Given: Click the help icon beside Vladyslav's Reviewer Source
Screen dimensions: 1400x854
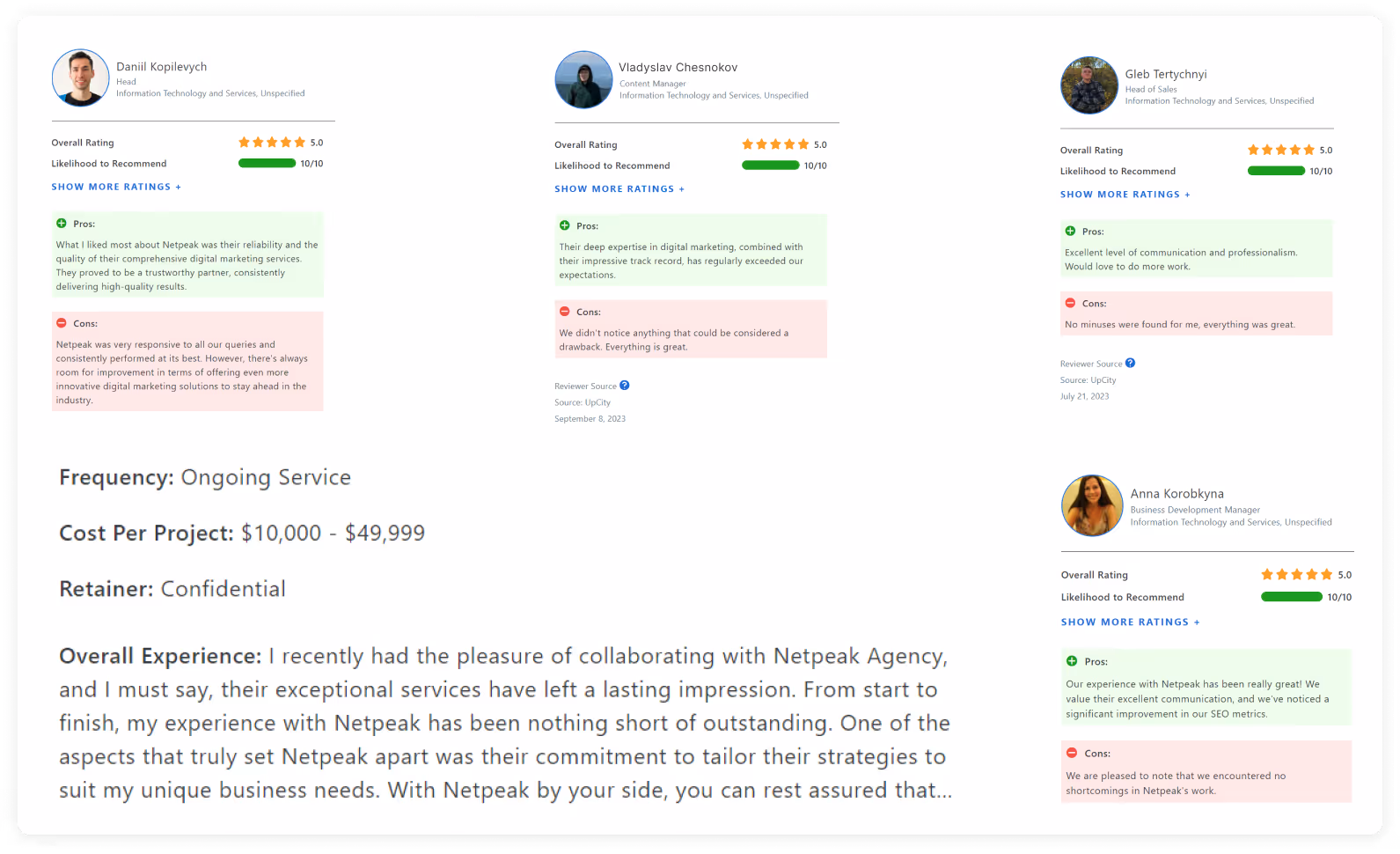Looking at the screenshot, I should (x=624, y=386).
